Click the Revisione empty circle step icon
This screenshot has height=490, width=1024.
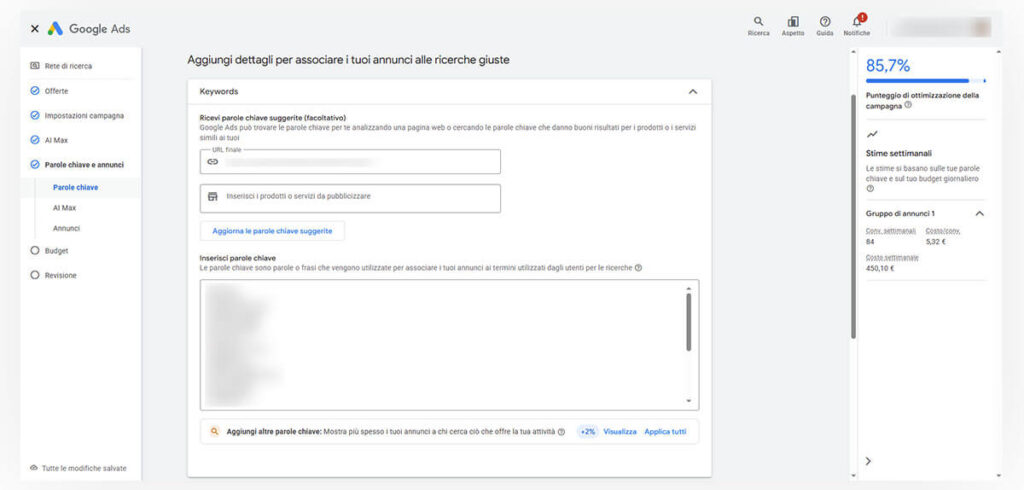tap(35, 276)
